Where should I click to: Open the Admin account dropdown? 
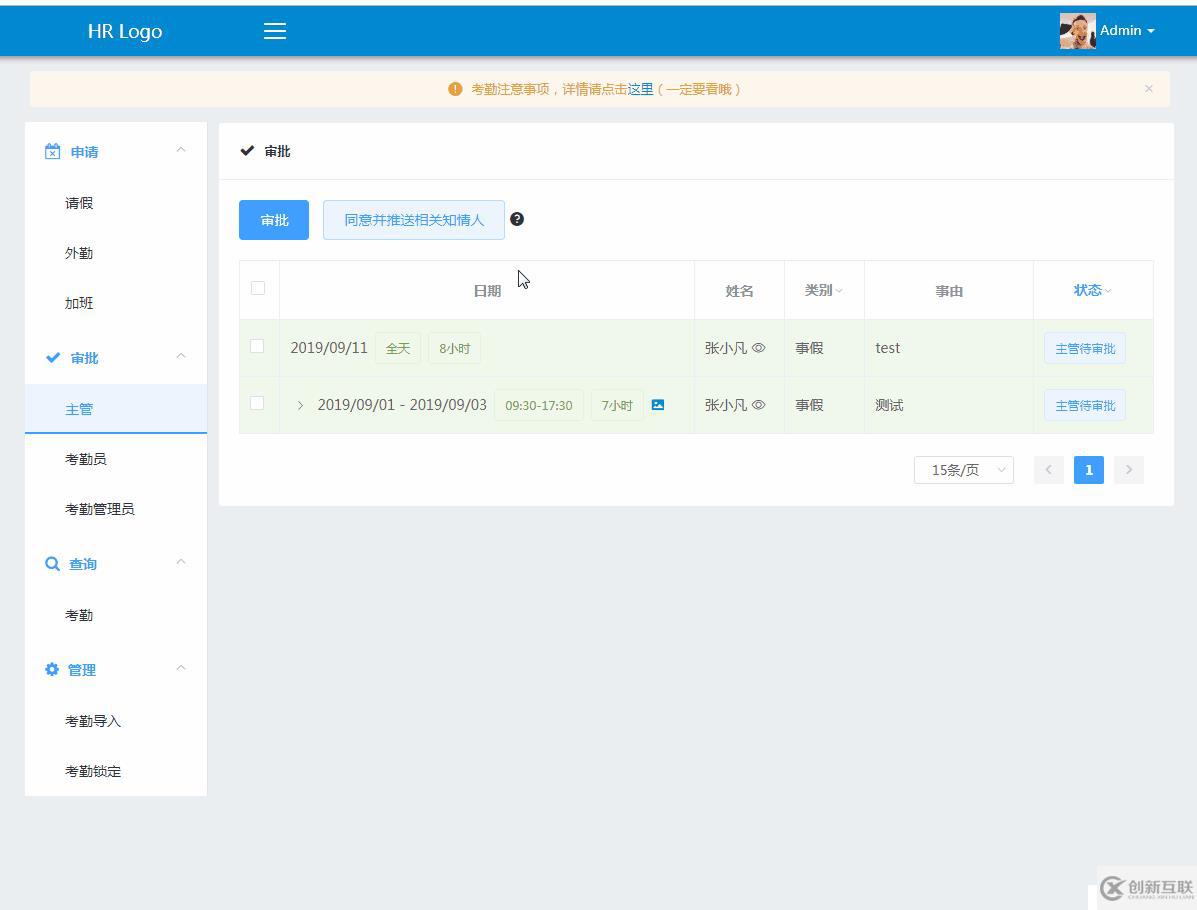pos(1121,30)
